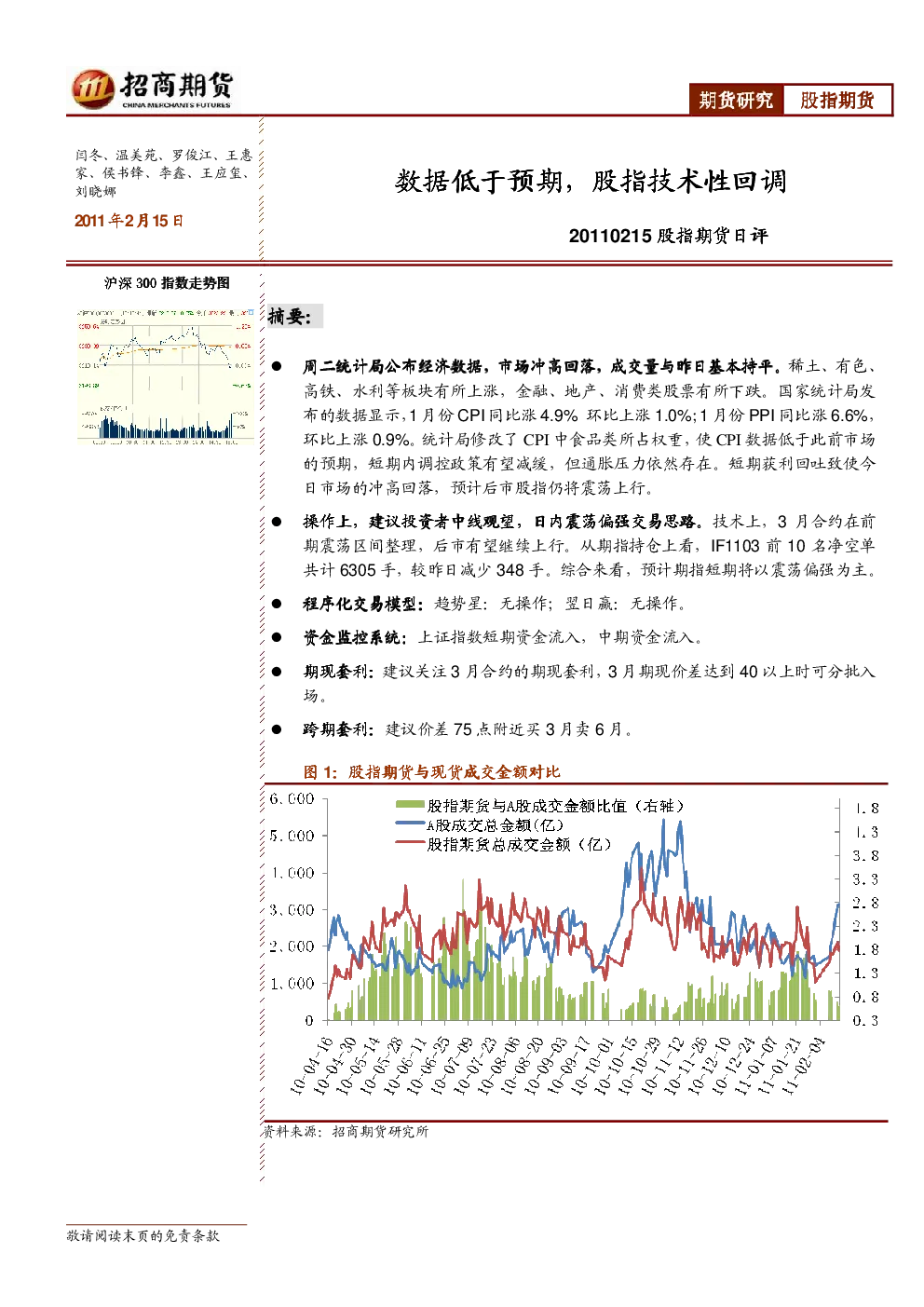The image size is (924, 1307).
Task: Click the author list beginning with 闫冬
Action: (x=164, y=173)
